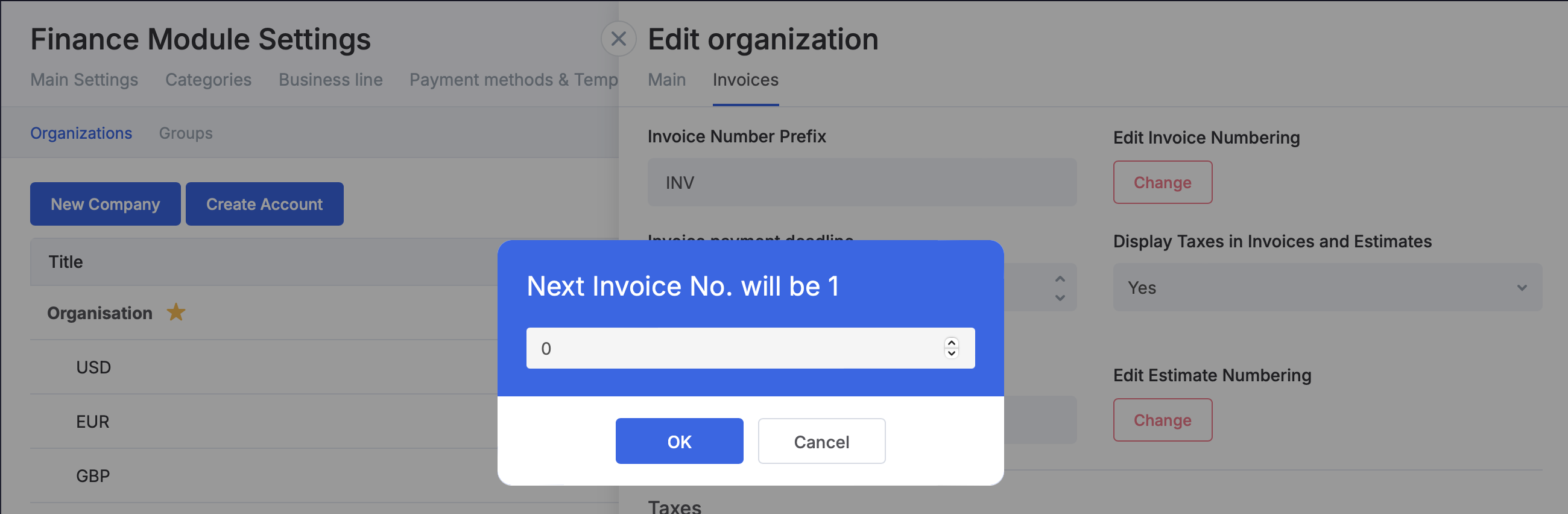Click the gold star beside Organisation
1568x514 pixels.
pyautogui.click(x=176, y=313)
